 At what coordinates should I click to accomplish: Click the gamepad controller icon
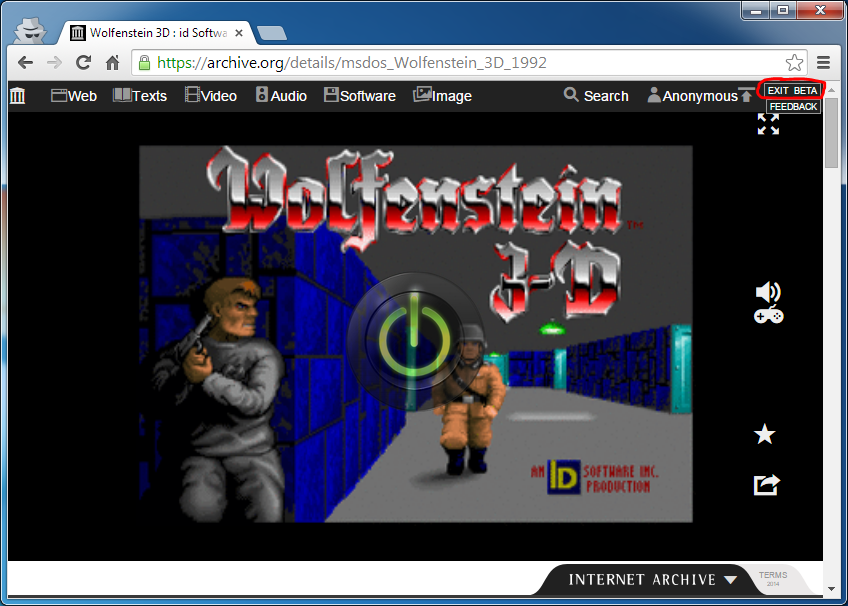[x=768, y=315]
